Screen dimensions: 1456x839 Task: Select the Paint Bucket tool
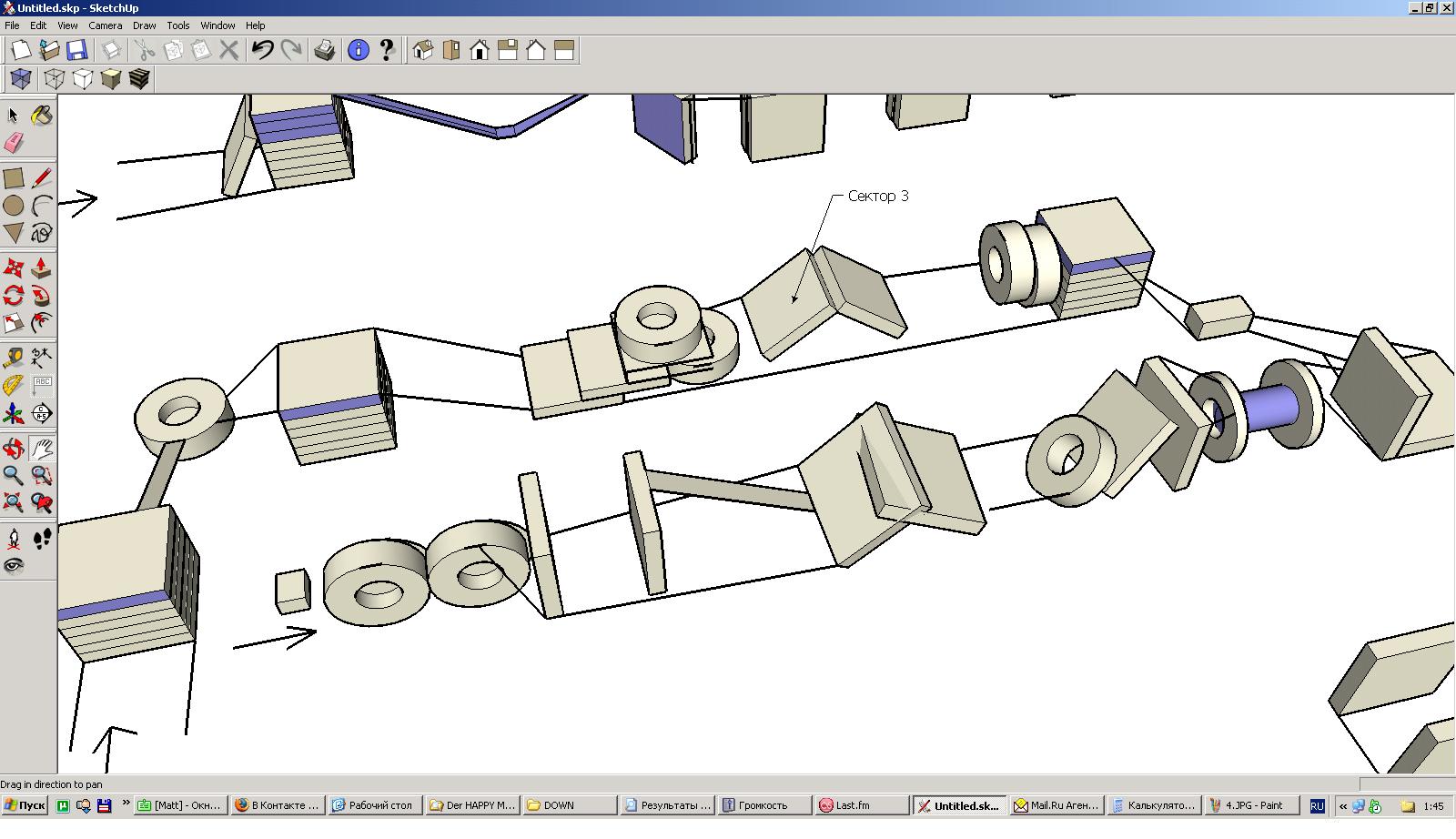pyautogui.click(x=41, y=116)
